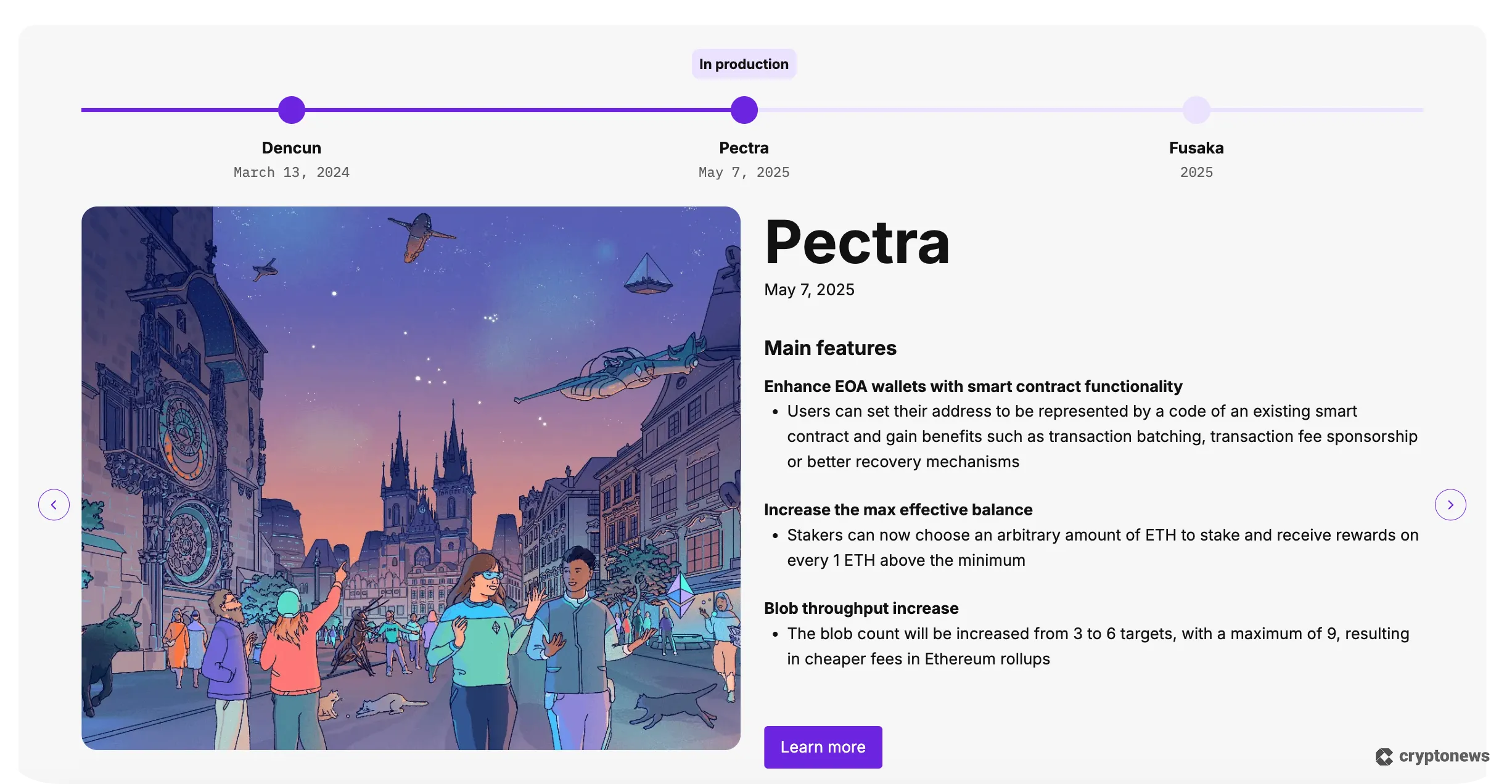Click the cryptonews logo icon

tap(1385, 756)
